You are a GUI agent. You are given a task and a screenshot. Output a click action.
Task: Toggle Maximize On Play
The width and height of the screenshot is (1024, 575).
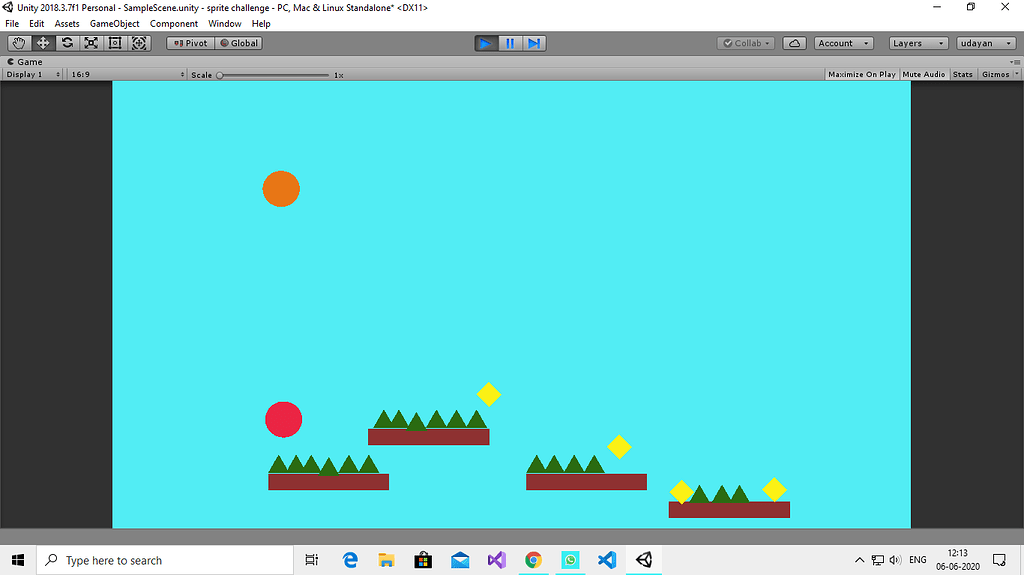861,74
